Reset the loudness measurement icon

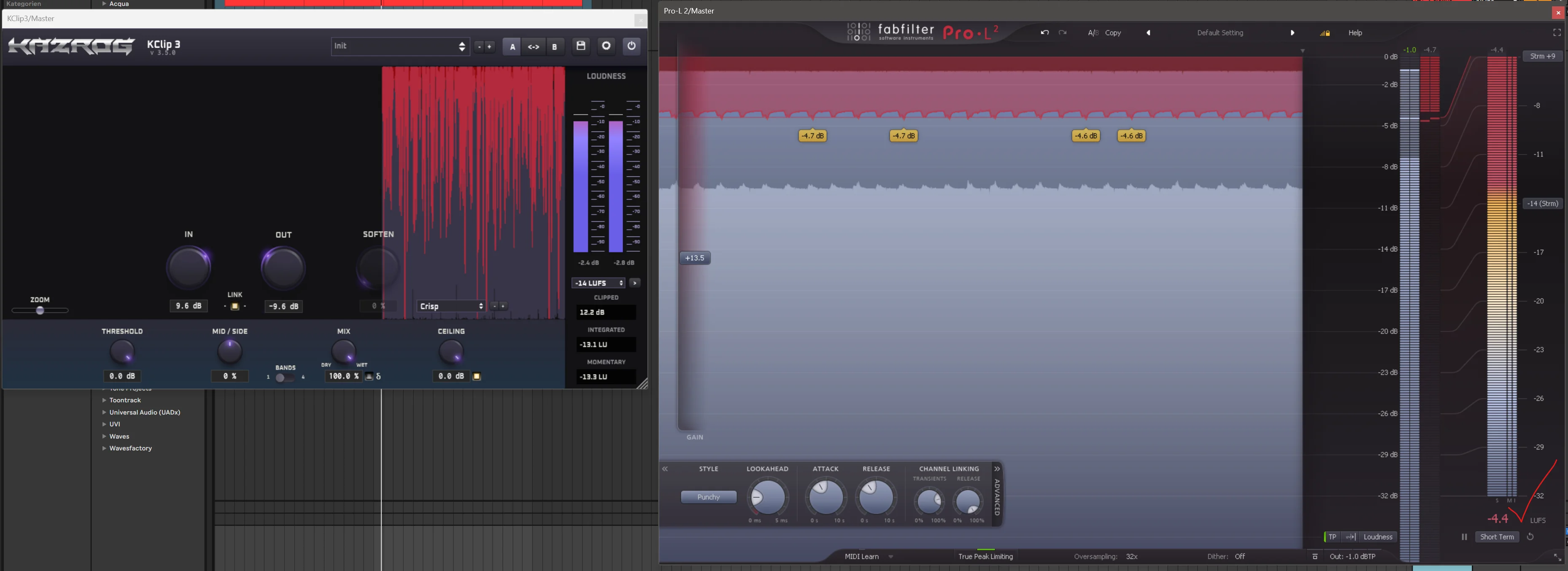point(1530,537)
